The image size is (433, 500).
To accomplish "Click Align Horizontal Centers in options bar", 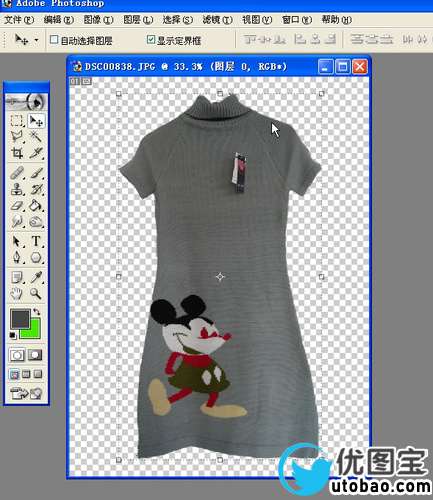I will (315, 40).
